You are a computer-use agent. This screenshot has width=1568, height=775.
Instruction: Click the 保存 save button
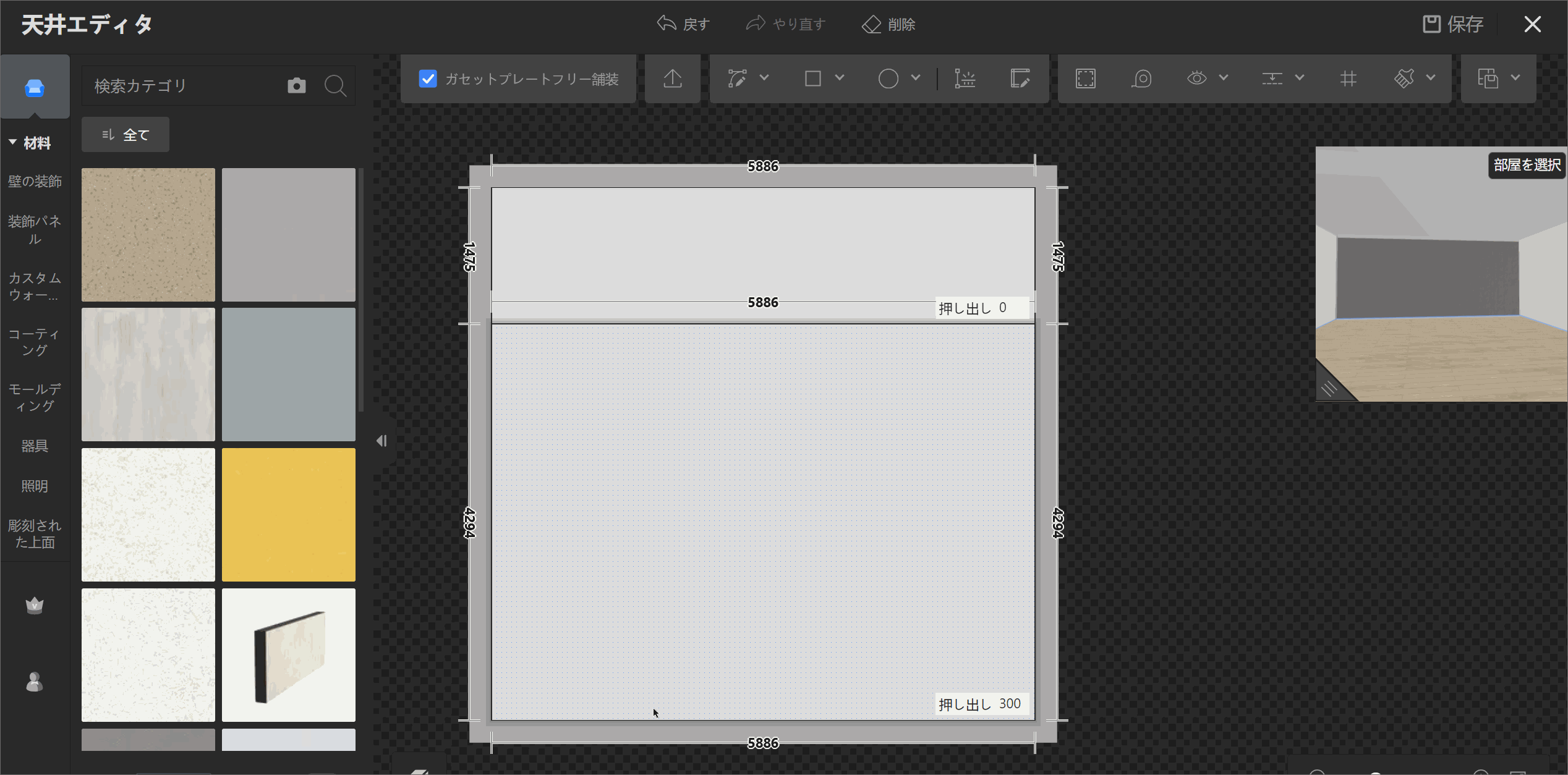pos(1453,24)
